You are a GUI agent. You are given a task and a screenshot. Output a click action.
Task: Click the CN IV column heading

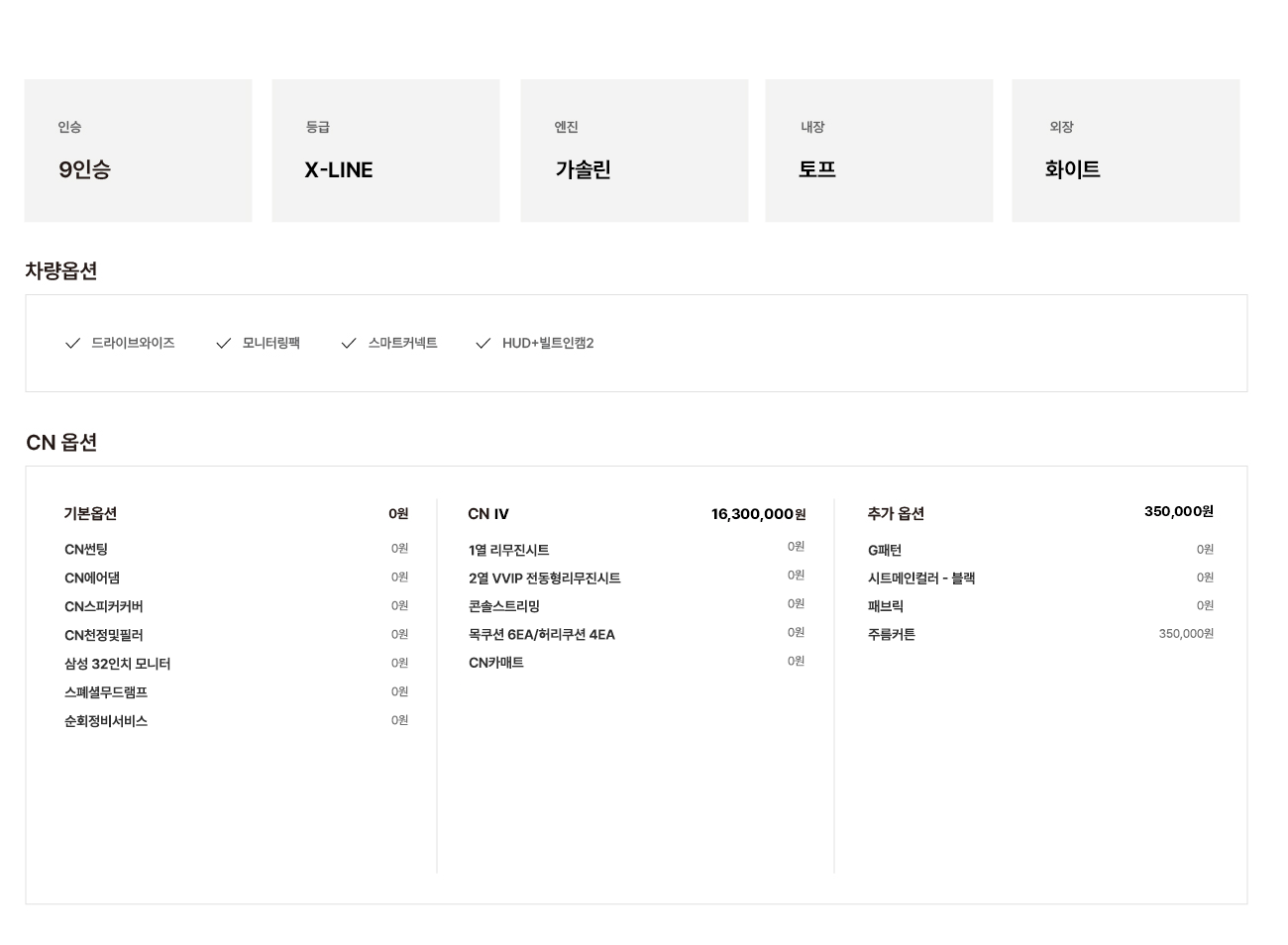[x=488, y=514]
